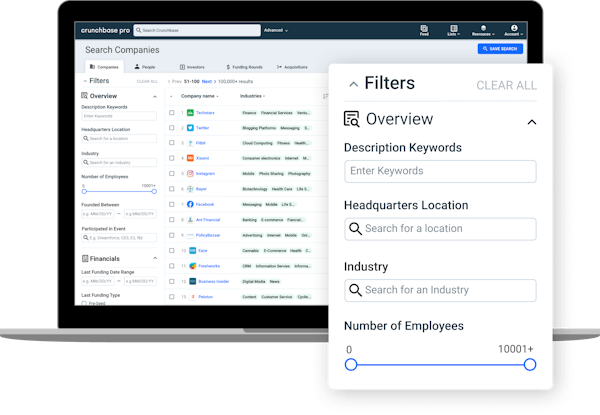Collapse Overview section in the laptop sidebar

pos(155,97)
